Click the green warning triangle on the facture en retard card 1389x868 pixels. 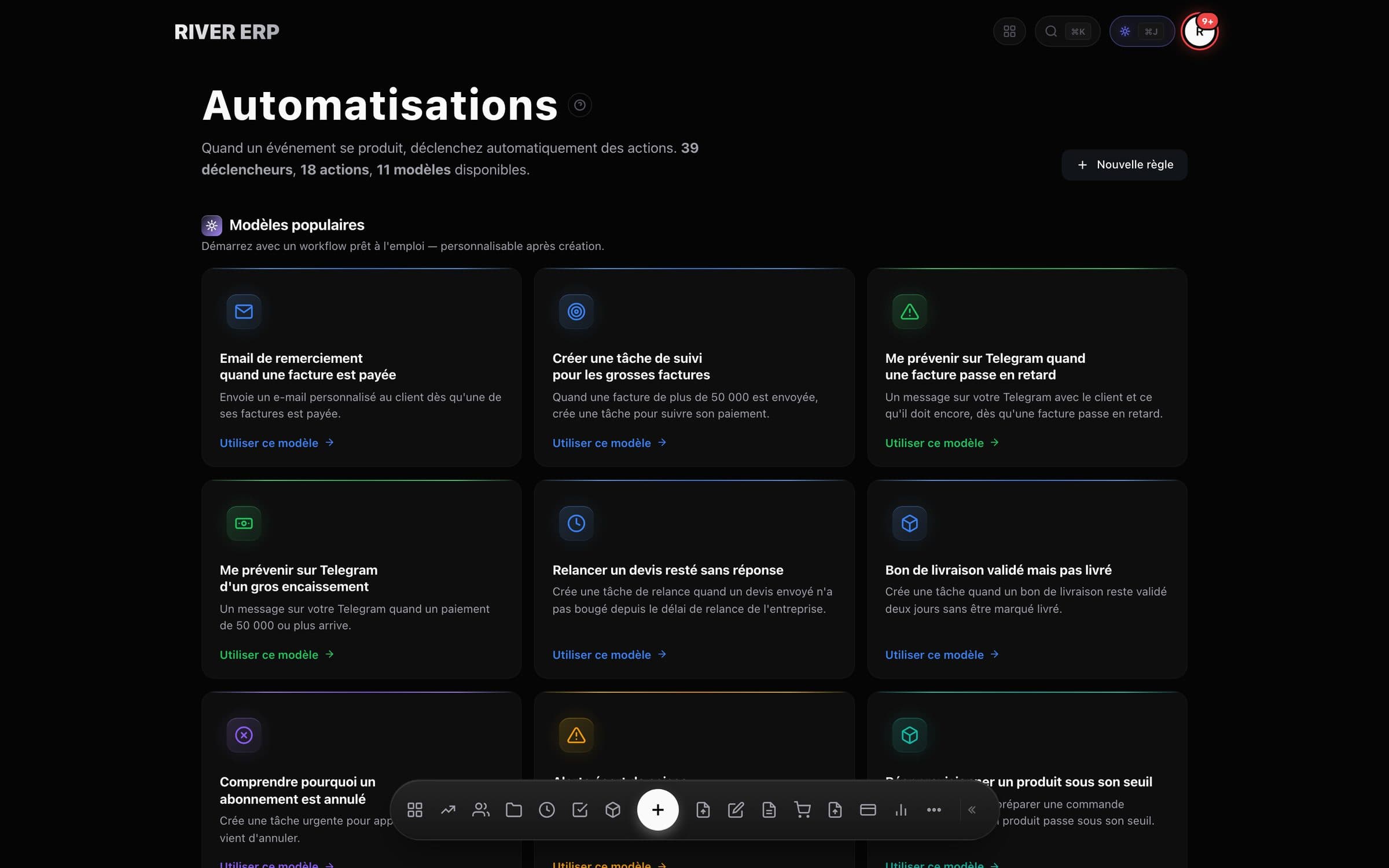[910, 311]
